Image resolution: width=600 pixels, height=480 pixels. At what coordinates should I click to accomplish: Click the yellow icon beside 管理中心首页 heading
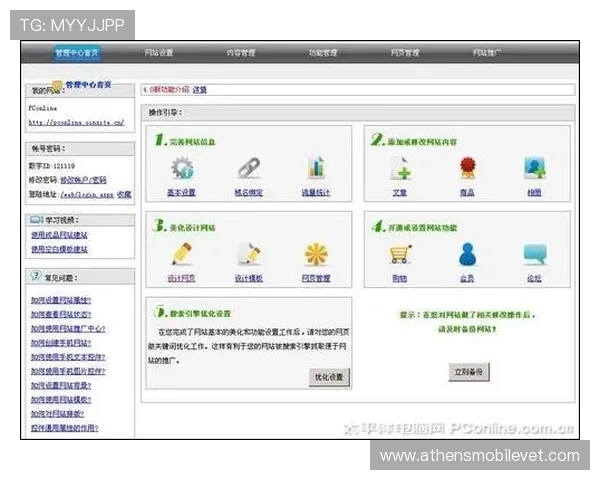click(57, 86)
